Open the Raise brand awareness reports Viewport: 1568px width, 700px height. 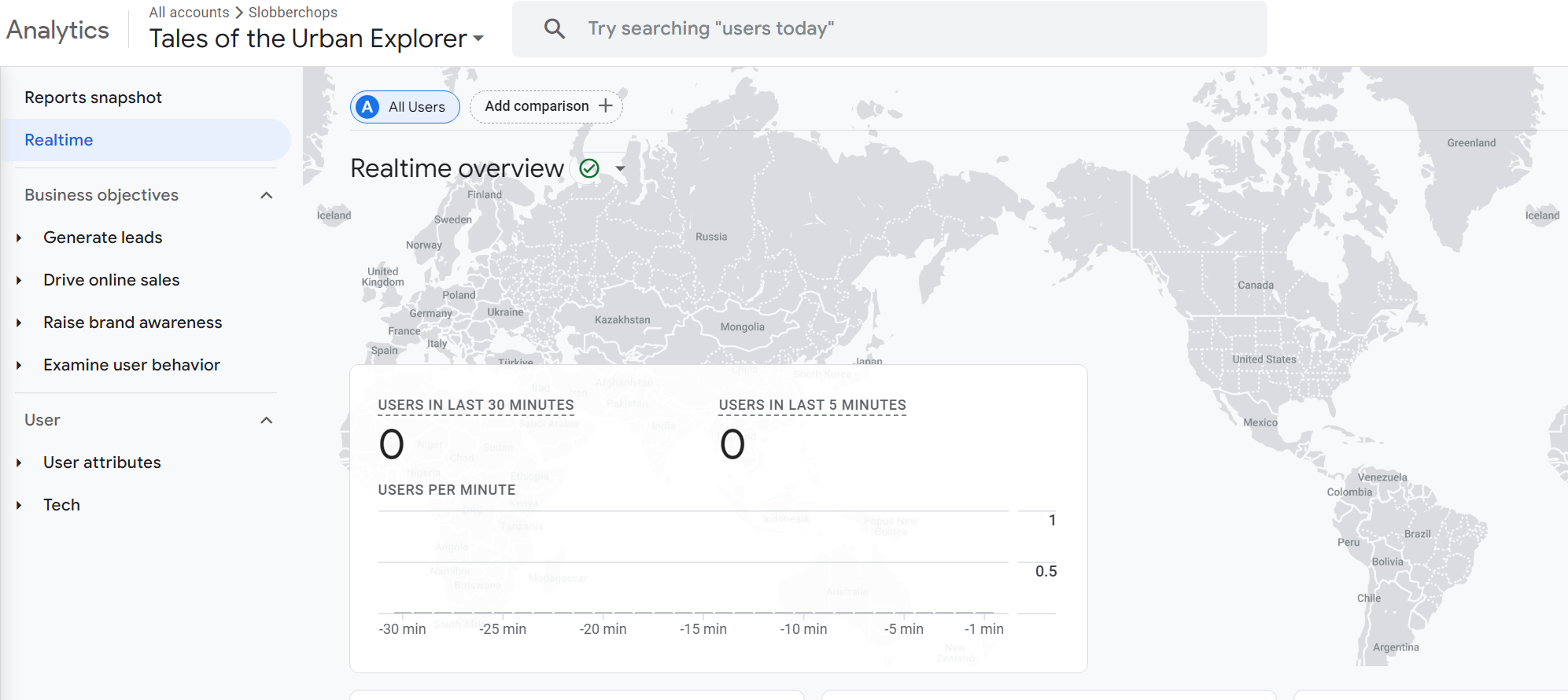coord(133,322)
